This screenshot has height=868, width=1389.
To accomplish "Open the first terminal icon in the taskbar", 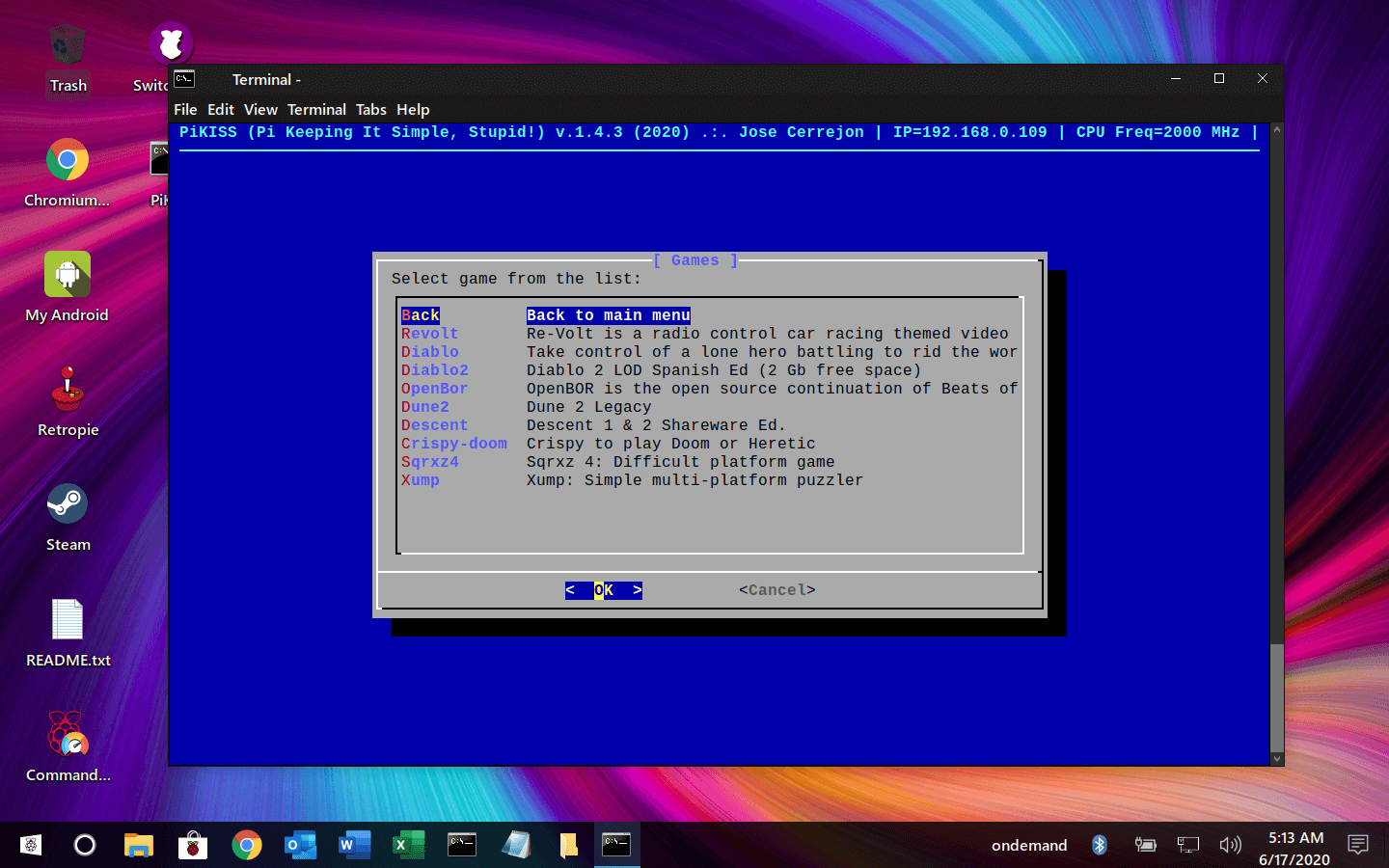I will (463, 845).
